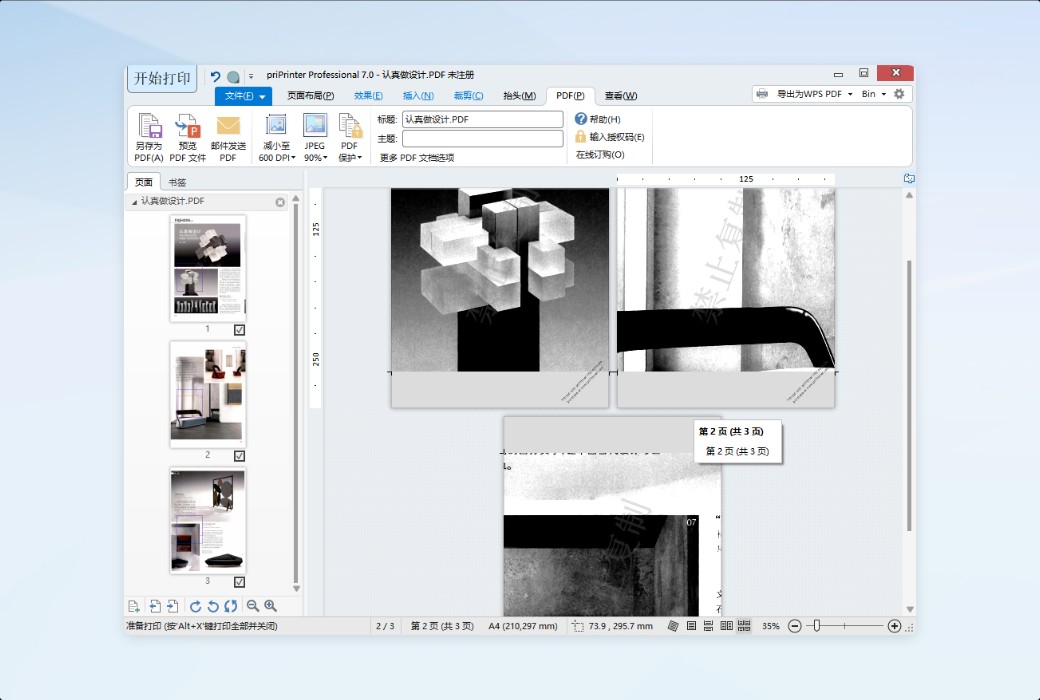Switch to the 查看(W) tab
This screenshot has height=700, width=1040.
tap(621, 96)
